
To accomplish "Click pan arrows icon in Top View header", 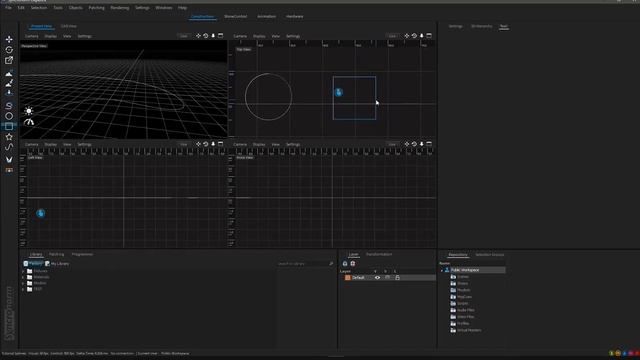I will click(407, 36).
